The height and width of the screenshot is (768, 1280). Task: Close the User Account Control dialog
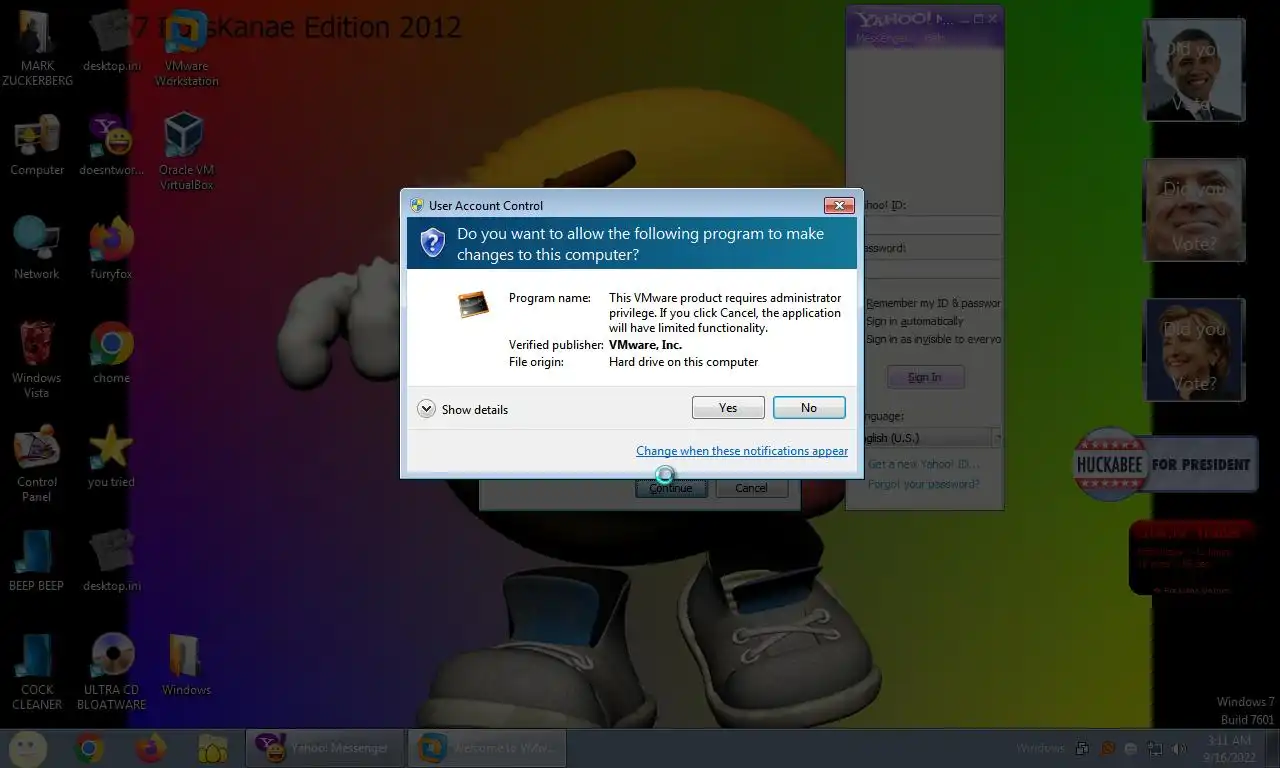point(839,206)
